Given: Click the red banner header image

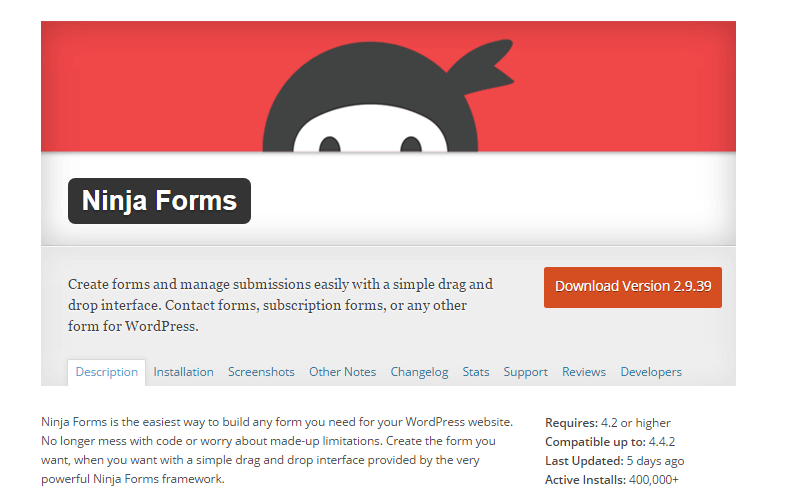Looking at the screenshot, I should click(388, 86).
